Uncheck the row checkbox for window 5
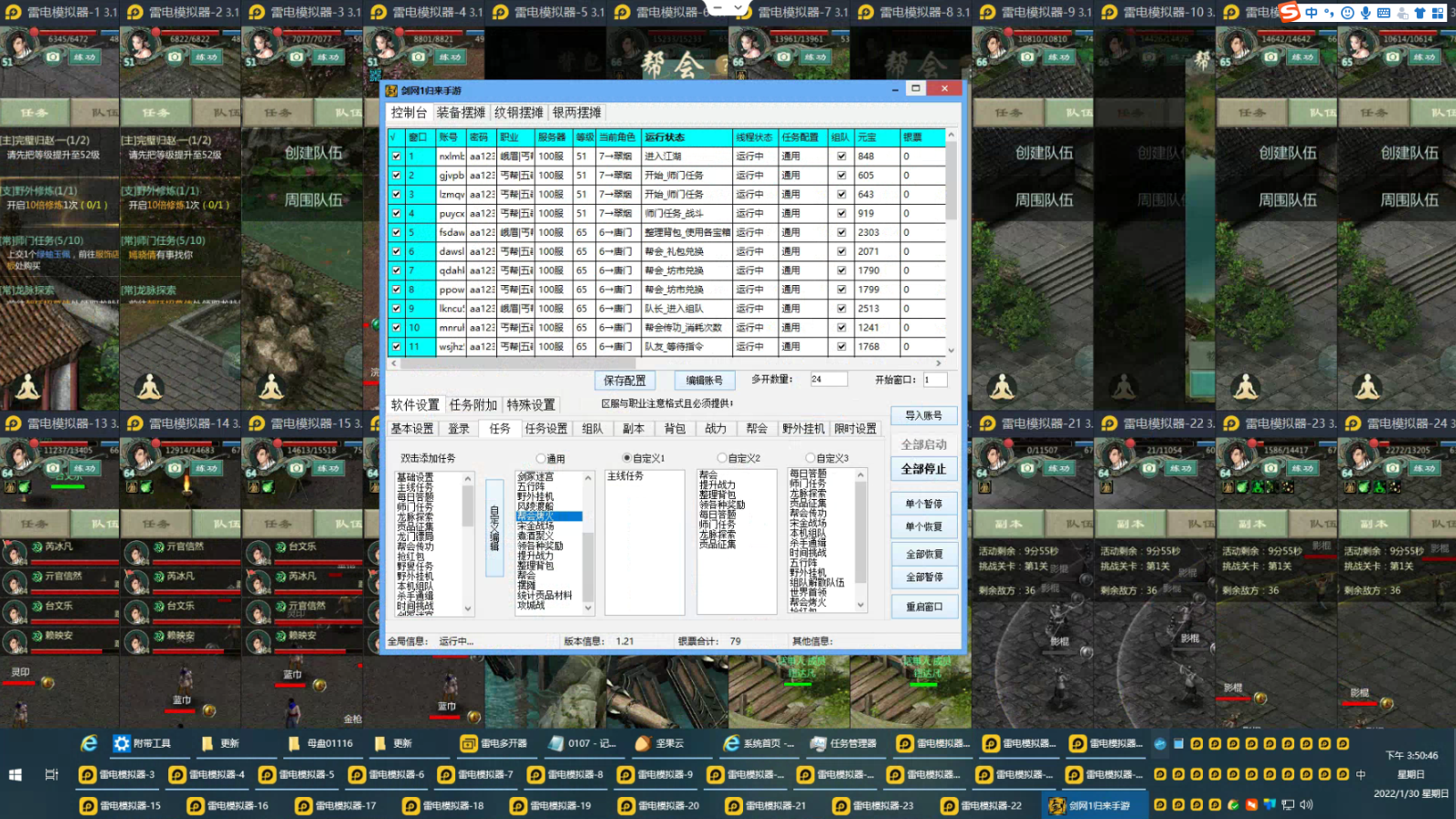Screen dimensions: 1456x819 396,232
